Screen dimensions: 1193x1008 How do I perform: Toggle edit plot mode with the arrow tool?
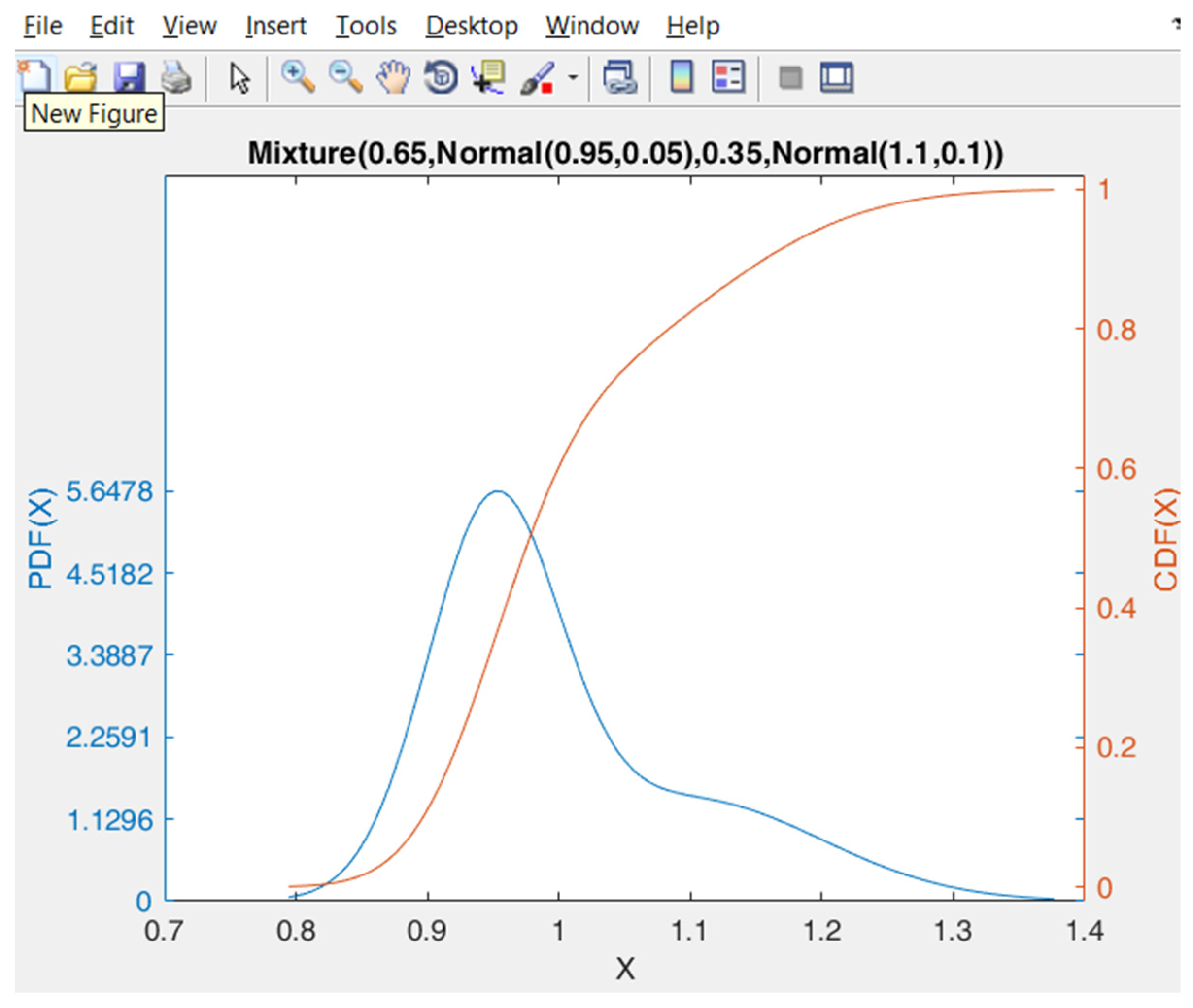[239, 79]
